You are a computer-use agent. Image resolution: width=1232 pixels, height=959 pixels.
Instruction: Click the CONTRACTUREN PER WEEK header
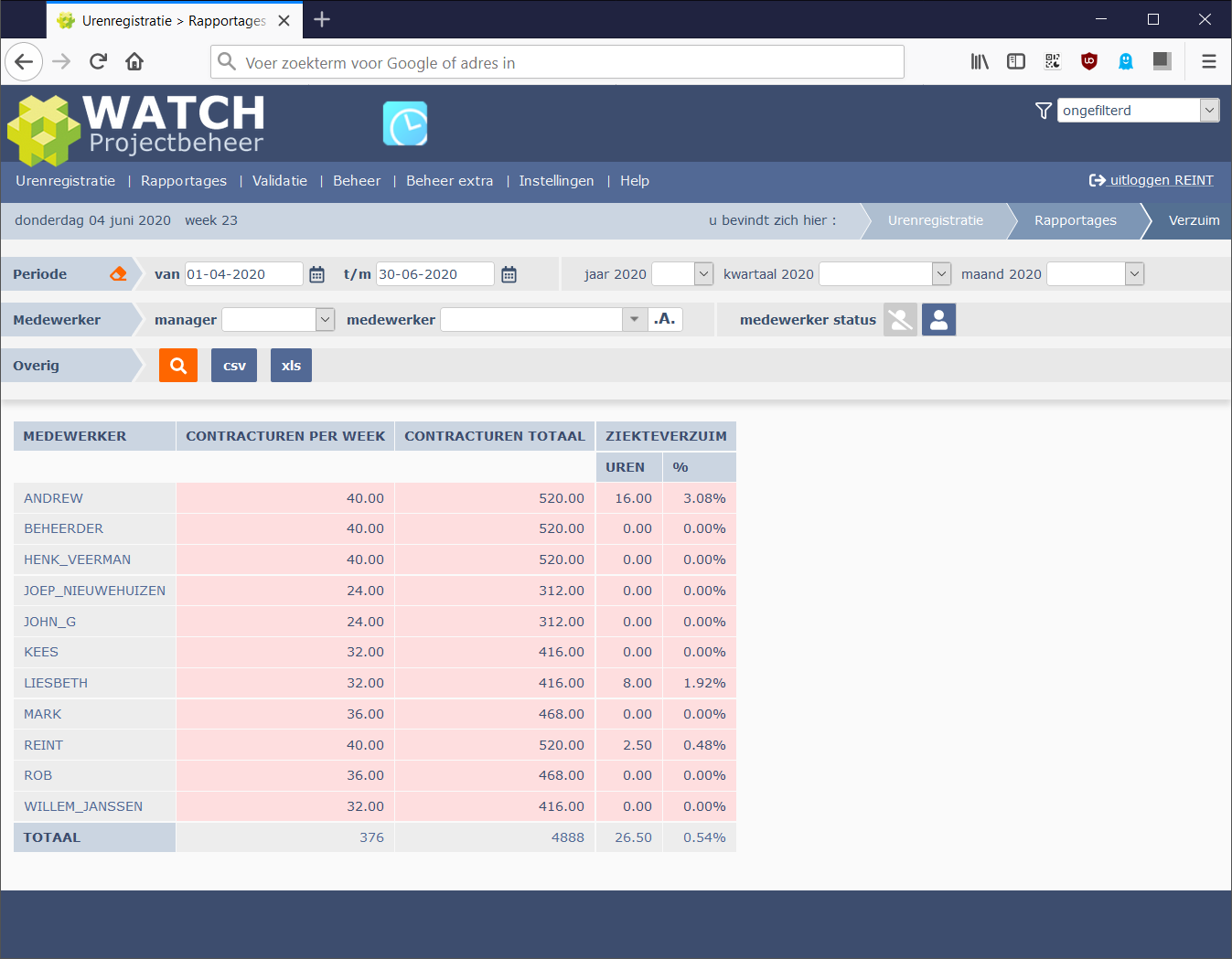[285, 436]
